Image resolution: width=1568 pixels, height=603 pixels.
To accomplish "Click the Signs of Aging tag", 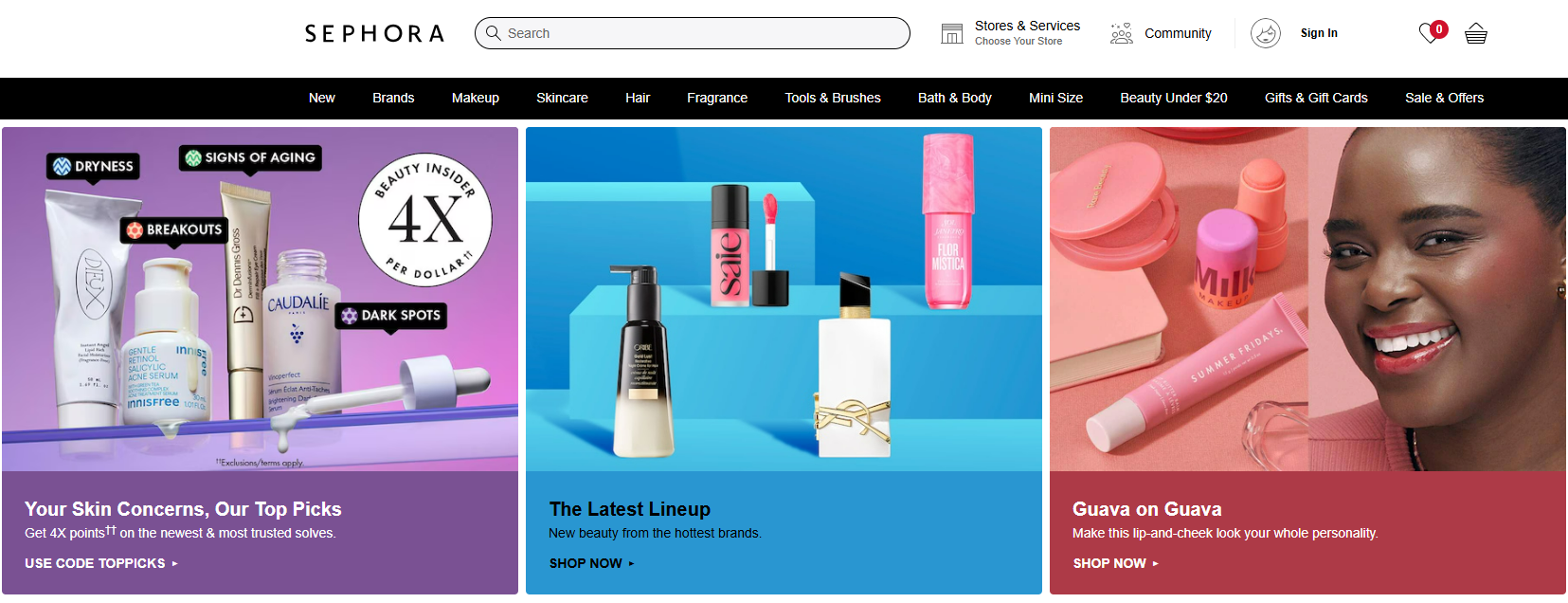I will [x=250, y=157].
